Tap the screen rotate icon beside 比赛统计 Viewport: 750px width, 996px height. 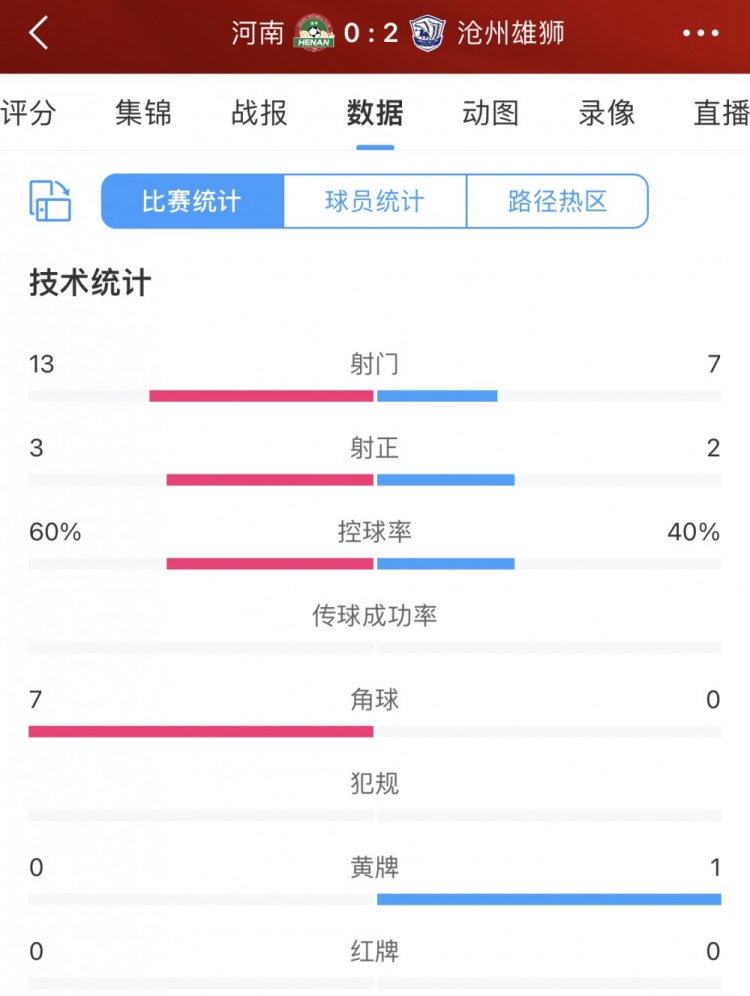(50, 201)
